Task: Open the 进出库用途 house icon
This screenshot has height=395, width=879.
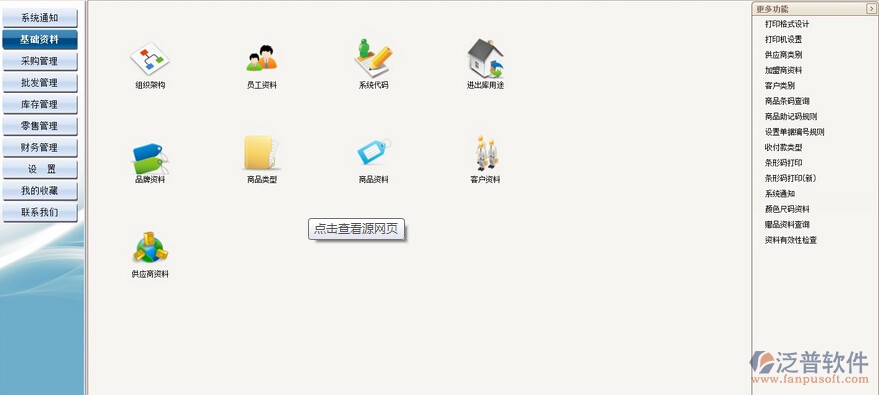Action: [485, 58]
